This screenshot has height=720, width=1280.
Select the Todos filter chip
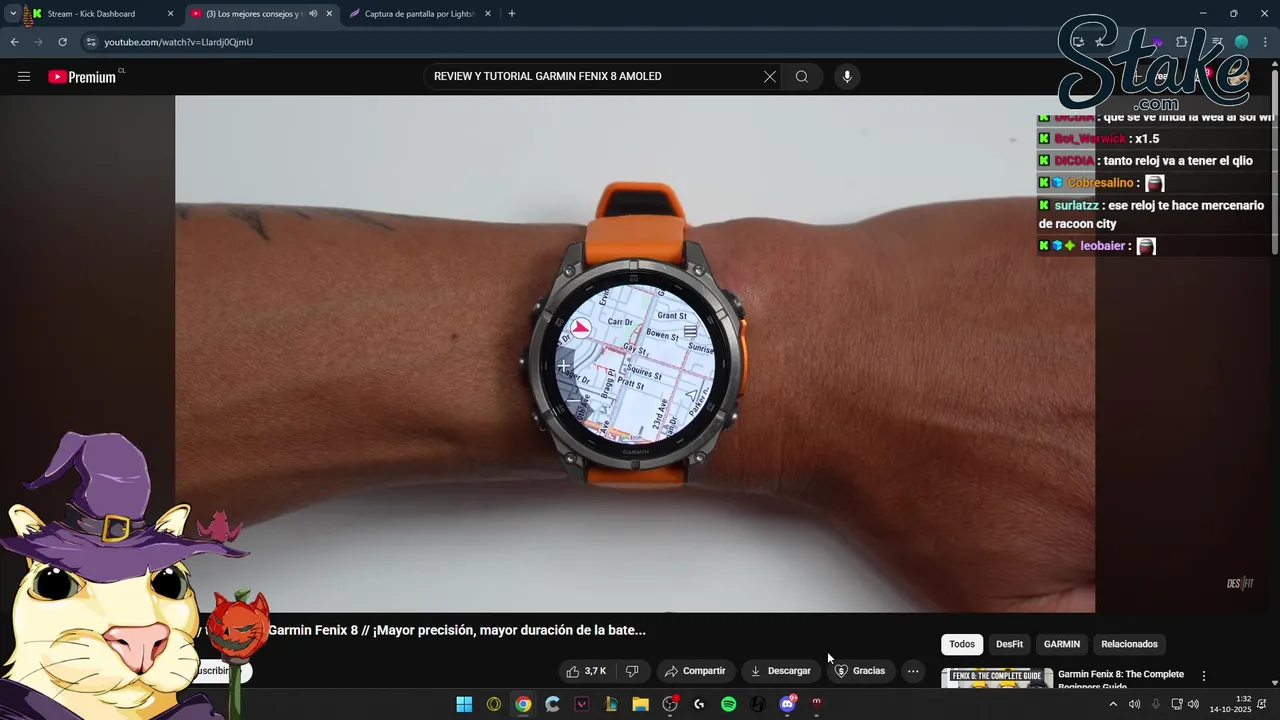[x=962, y=644]
